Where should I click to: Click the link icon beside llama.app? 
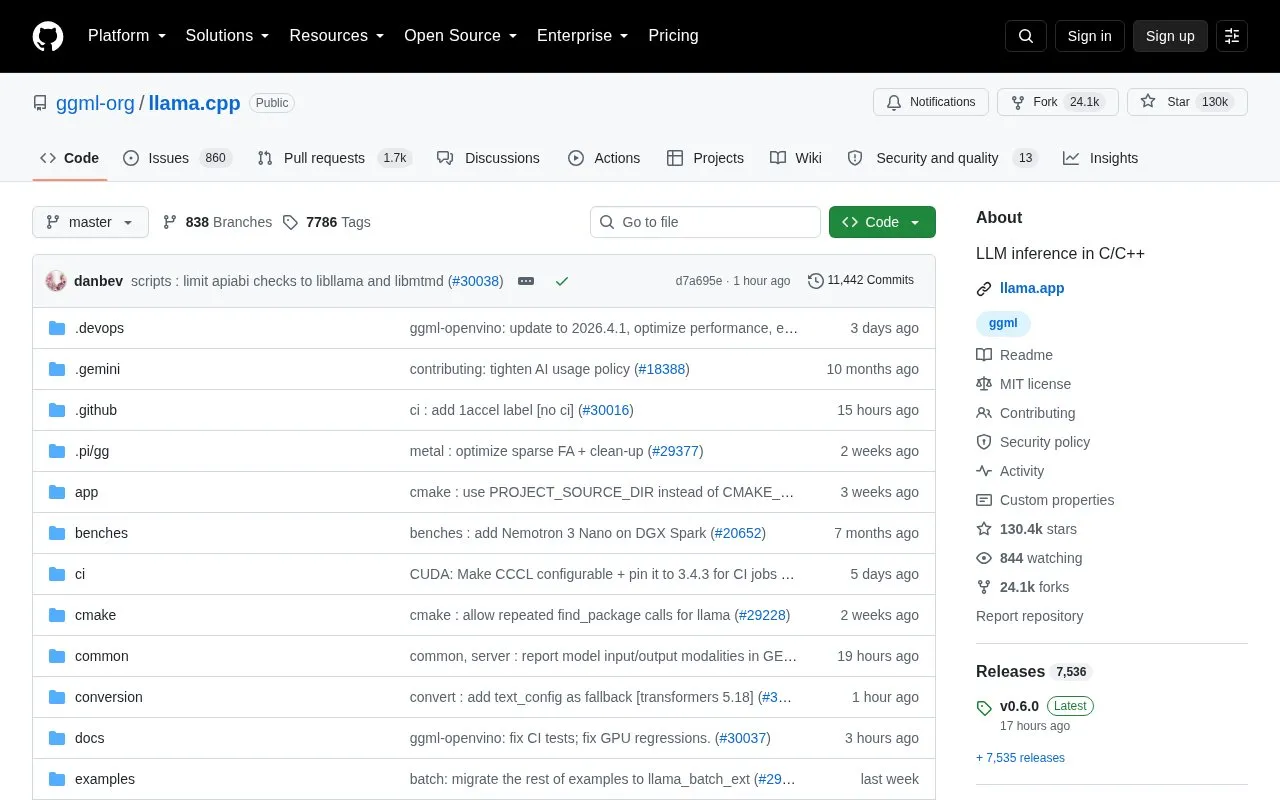pos(984,289)
